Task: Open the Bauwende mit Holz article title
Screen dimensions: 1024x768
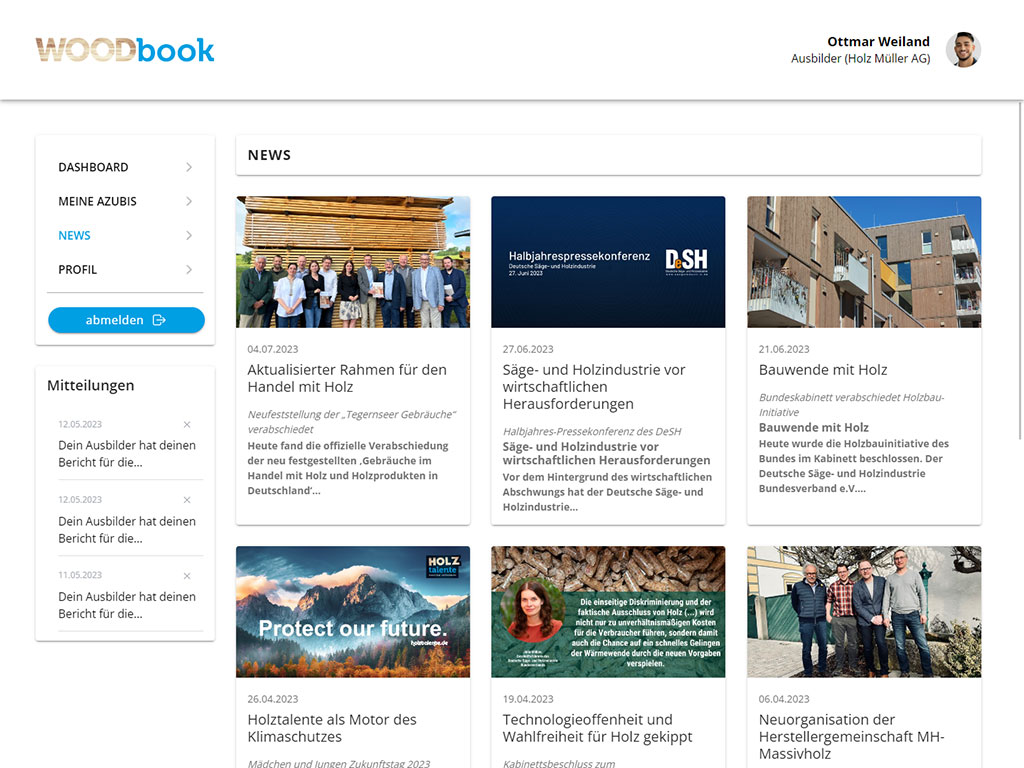Action: click(x=823, y=370)
